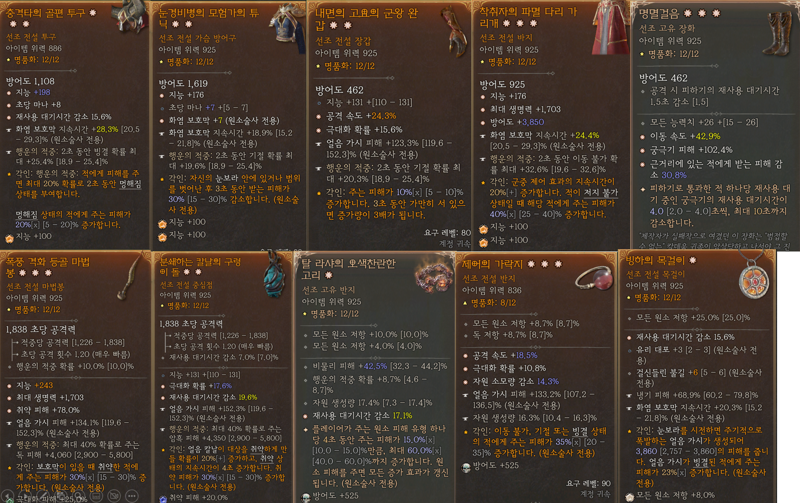Click the underlined 멍해짐 keyword on the helm tooltip
The height and width of the screenshot is (503, 800).
[x=130, y=184]
